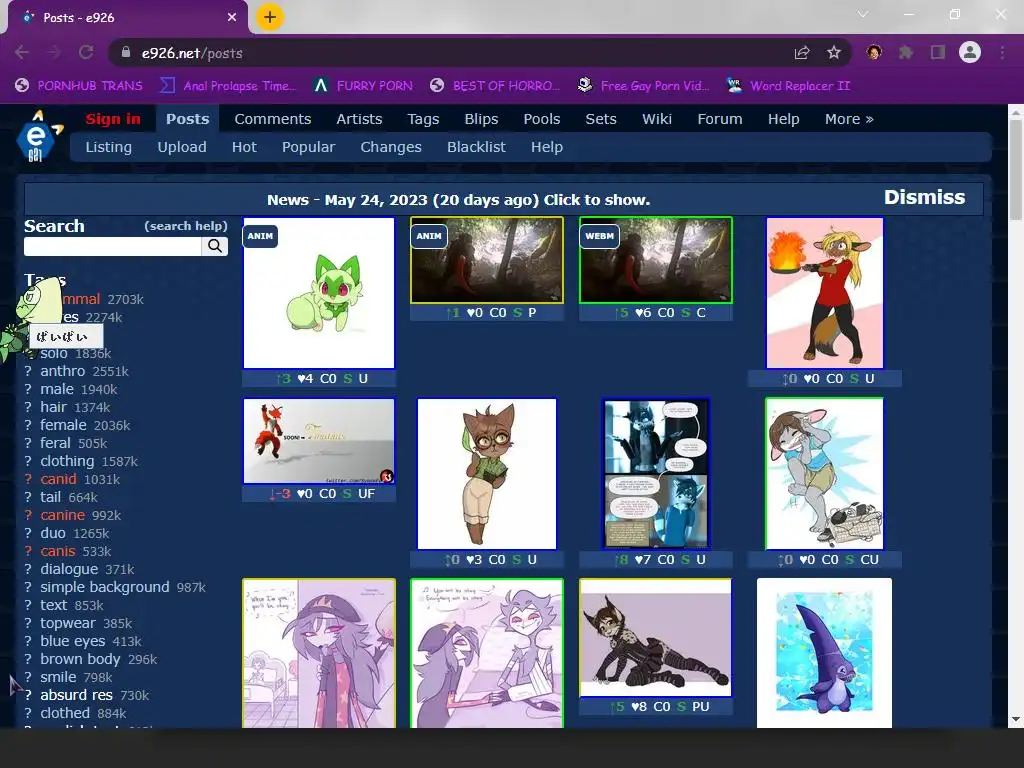Show the May 24 news banner text
Image resolution: width=1024 pixels, height=768 pixels.
458,200
